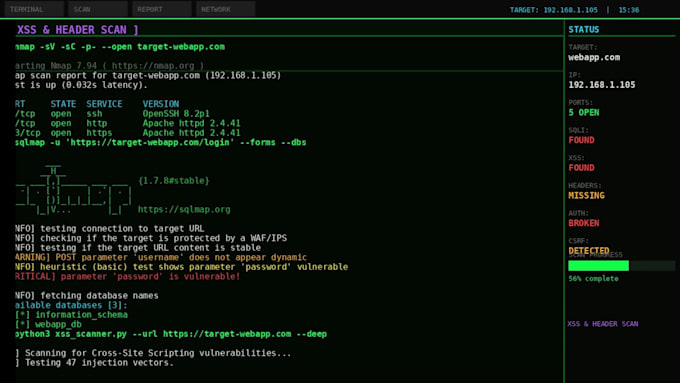680x383 pixels.
Task: Click the HEADERS MISSING status value
Action: coord(586,196)
